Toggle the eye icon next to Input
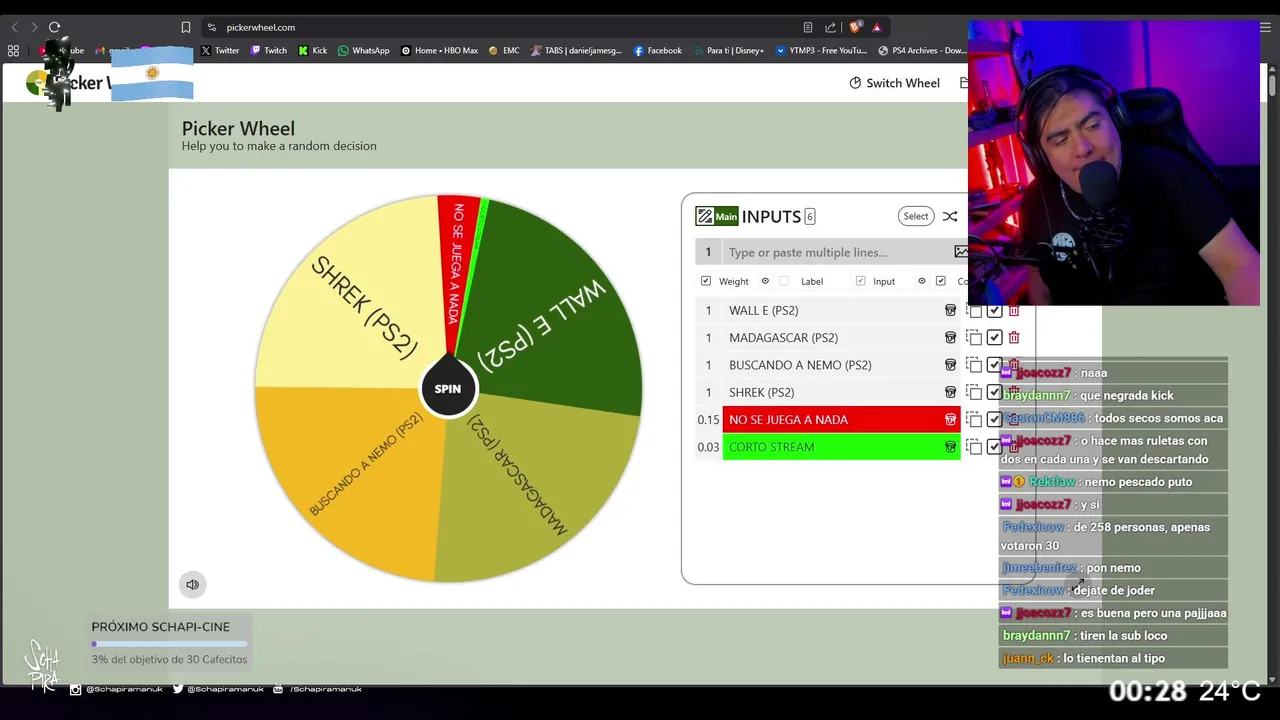Screen dimensions: 1280x720 [922, 281]
